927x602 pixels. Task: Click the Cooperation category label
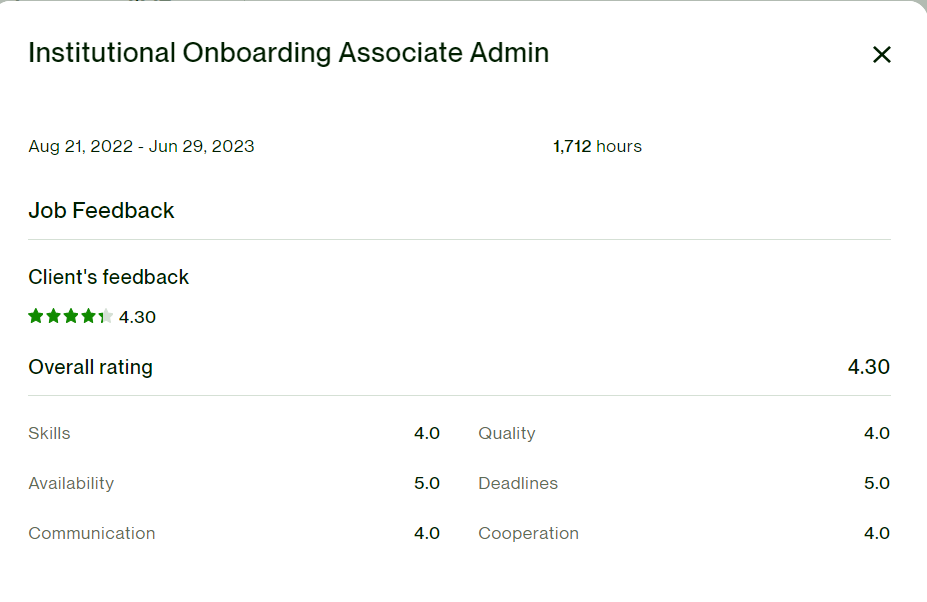tap(528, 534)
